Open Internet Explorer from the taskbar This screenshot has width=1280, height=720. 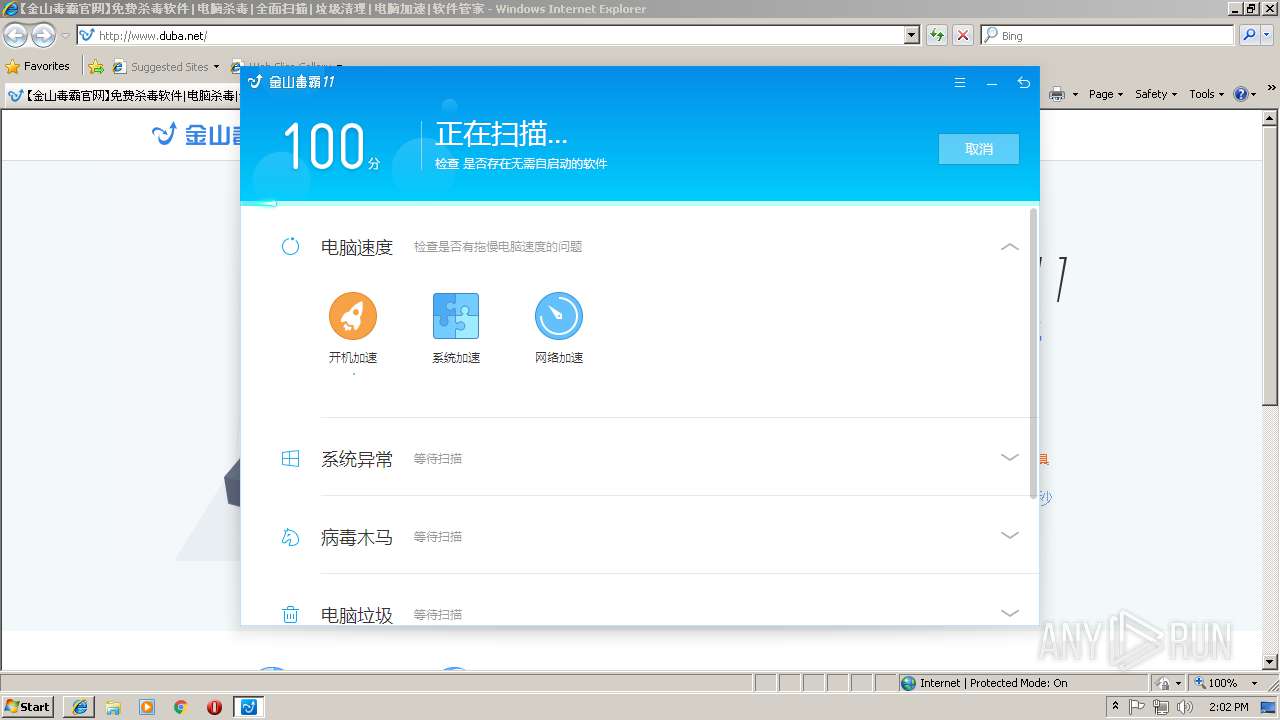click(80, 707)
